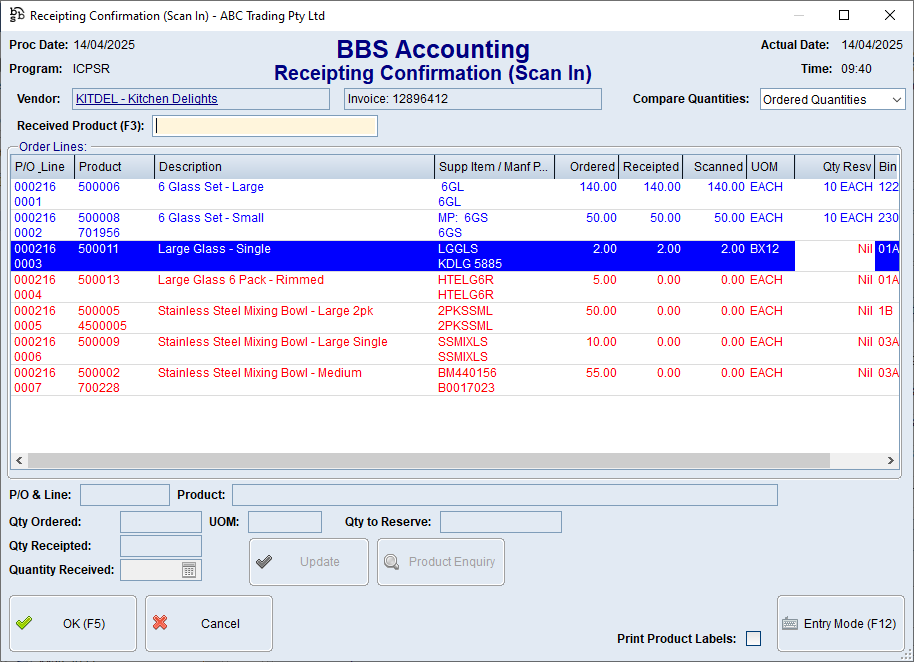Click the Invoice number field
Screen dimensions: 914x662
[x=472, y=99]
